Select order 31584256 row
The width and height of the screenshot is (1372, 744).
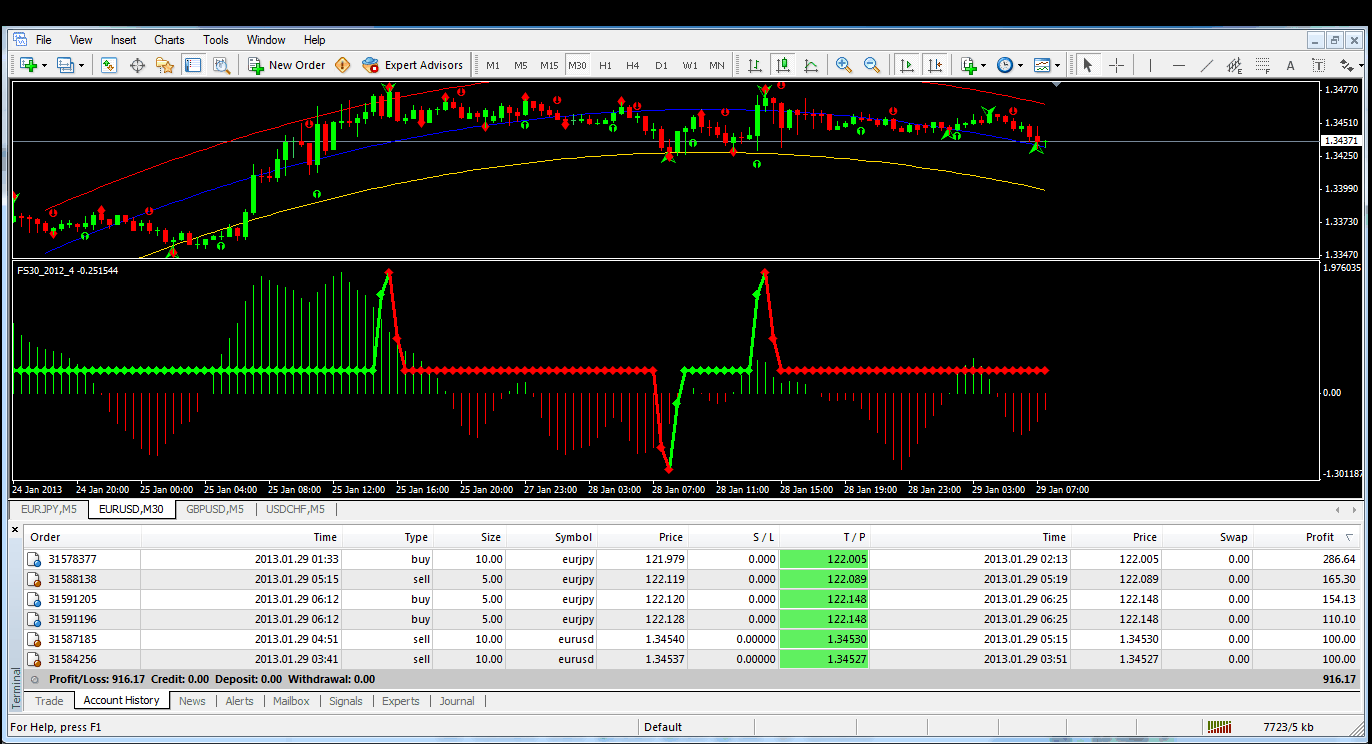pos(692,659)
